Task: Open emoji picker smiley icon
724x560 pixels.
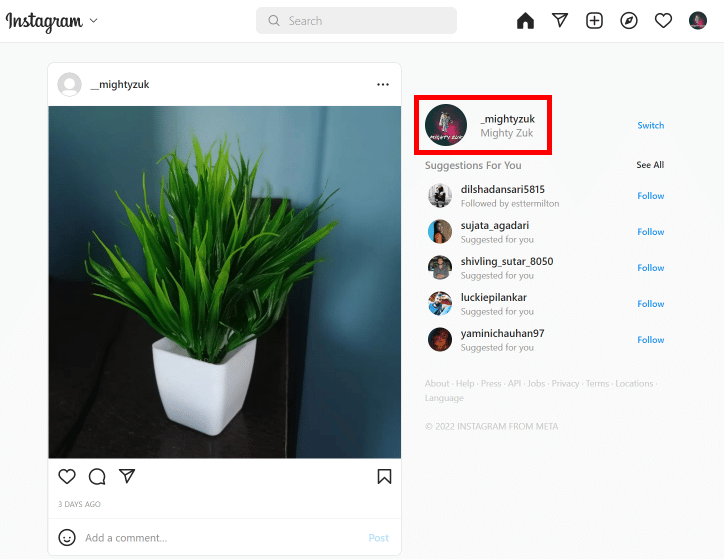Action: (x=67, y=537)
